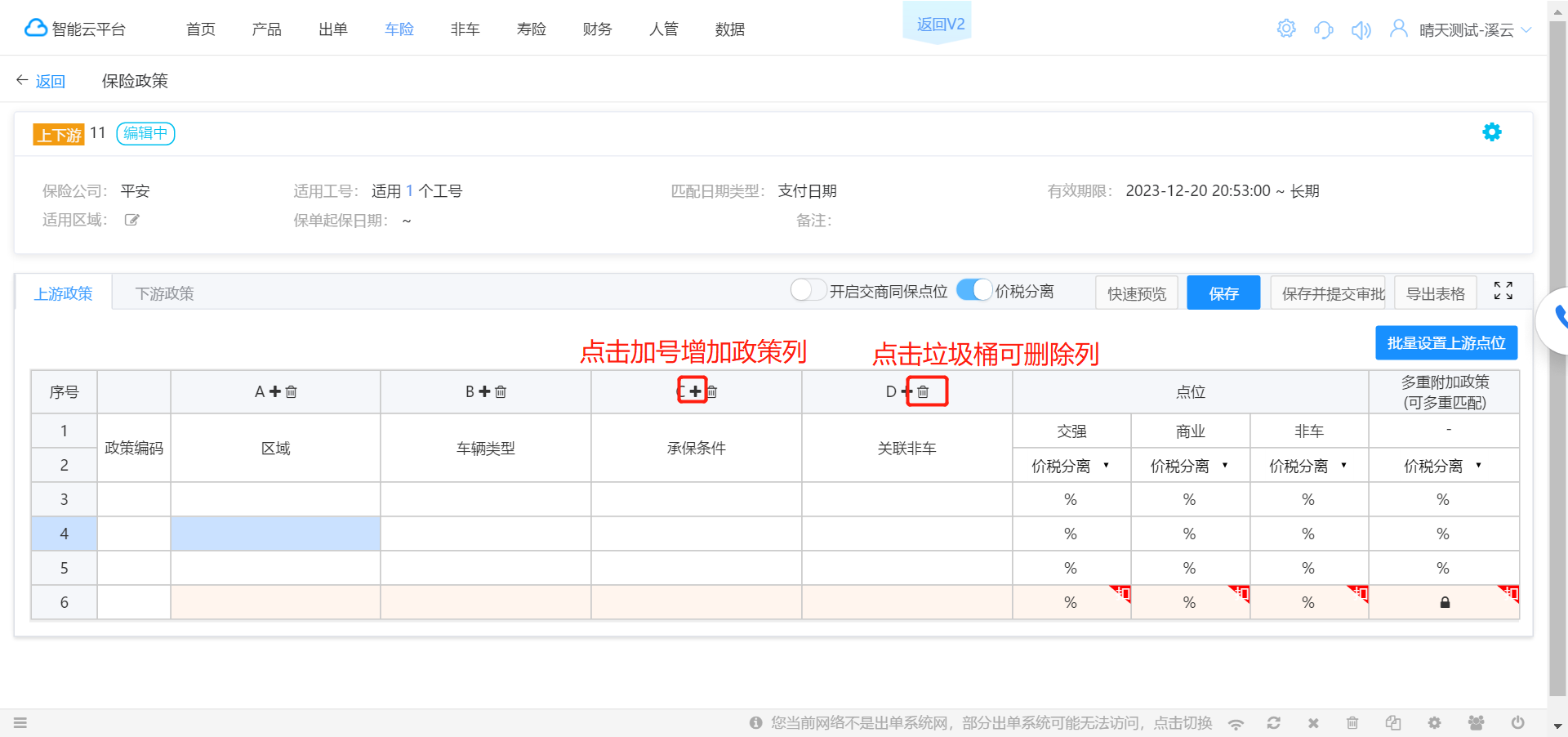The image size is (1568, 737).
Task: Click the 智能云平台 logo
Action: point(75,29)
